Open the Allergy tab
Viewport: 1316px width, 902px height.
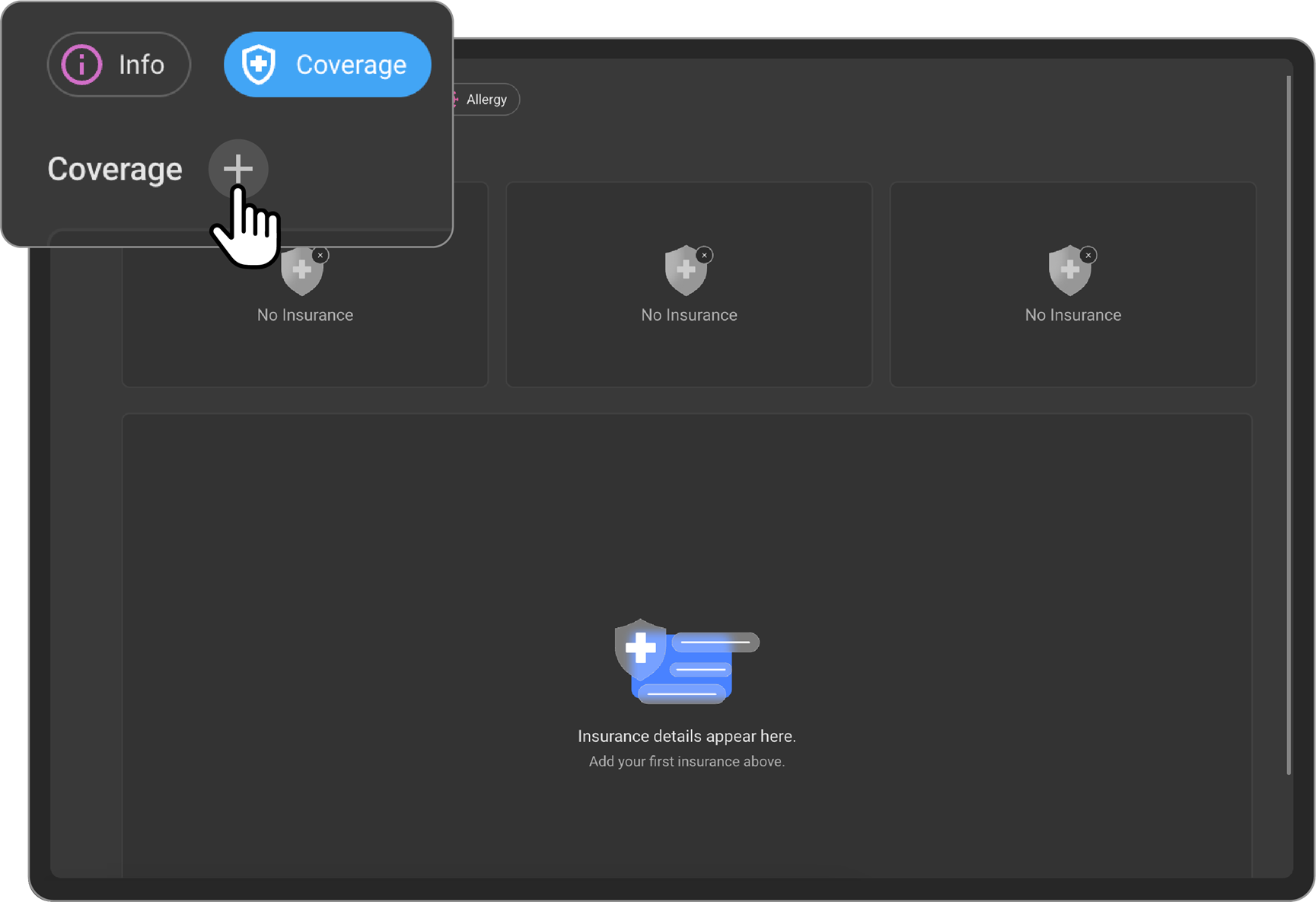pyautogui.click(x=486, y=100)
